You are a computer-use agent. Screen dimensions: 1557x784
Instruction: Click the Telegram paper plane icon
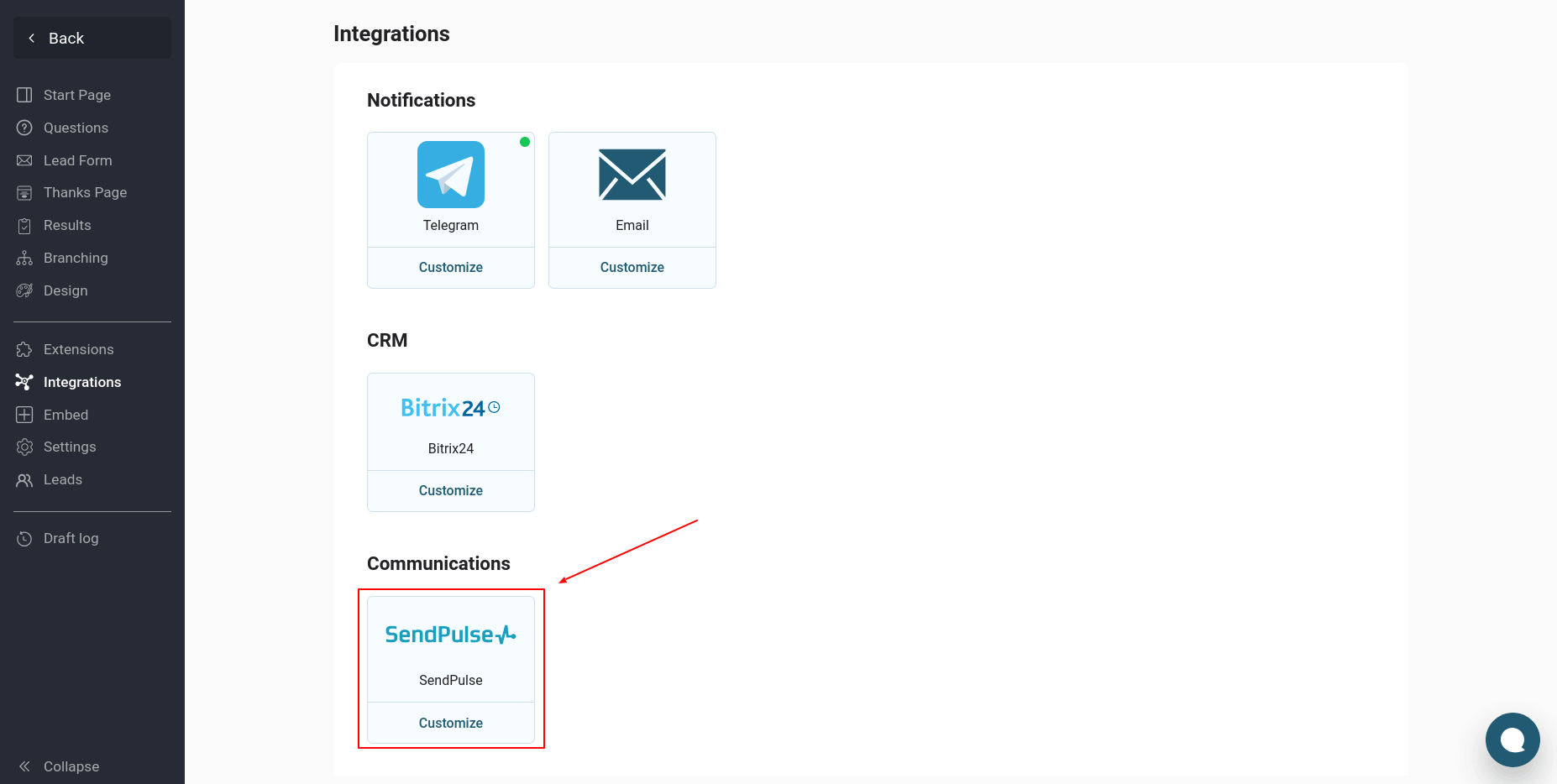click(451, 175)
